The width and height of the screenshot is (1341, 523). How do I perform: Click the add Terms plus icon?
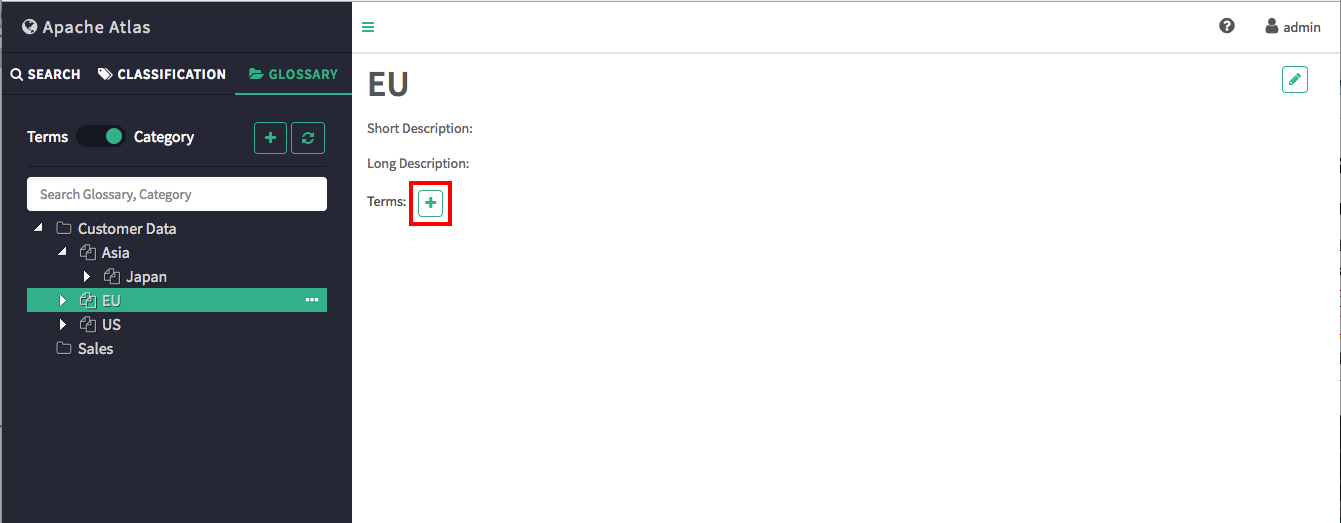(x=430, y=203)
